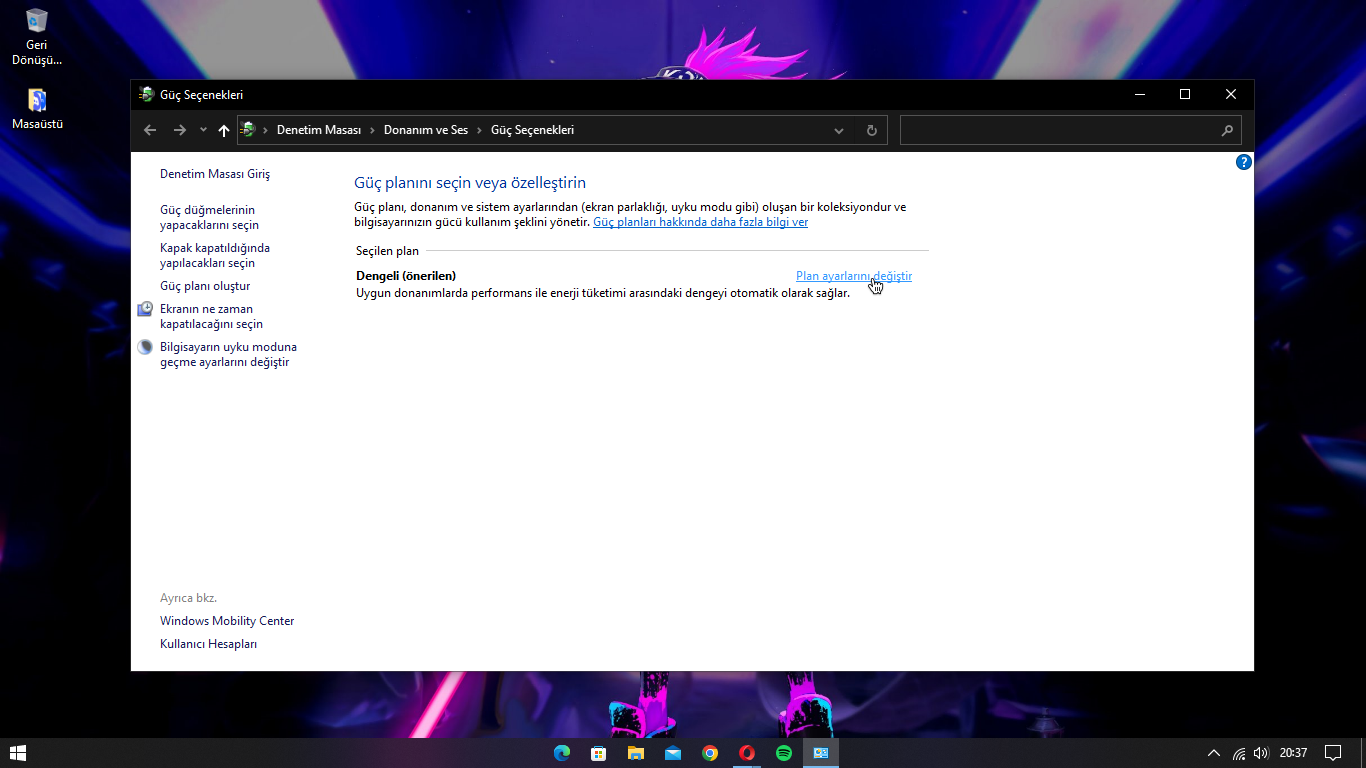The width and height of the screenshot is (1366, 768).
Task: Expand the address bar history dropdown
Action: pos(839,130)
